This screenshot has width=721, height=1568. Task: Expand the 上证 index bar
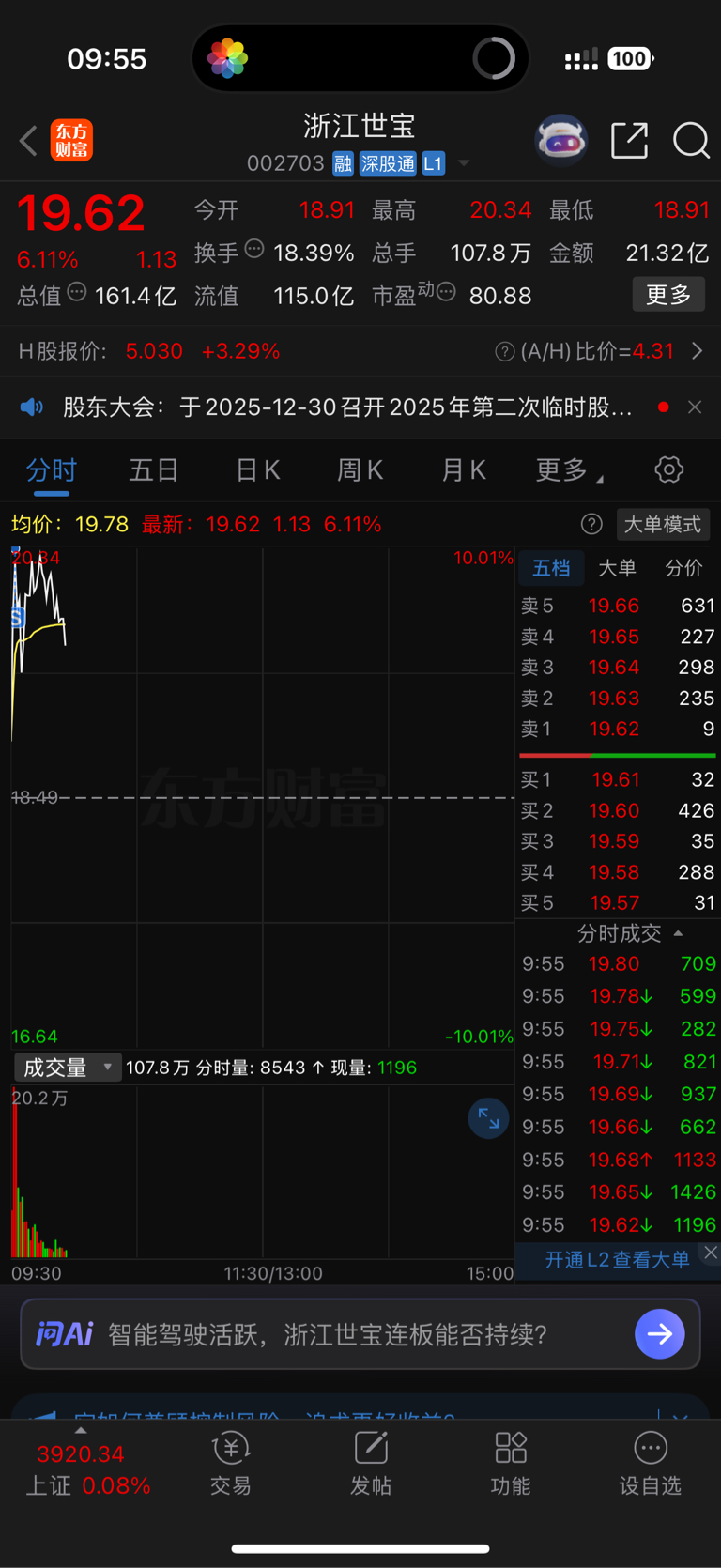click(81, 1431)
